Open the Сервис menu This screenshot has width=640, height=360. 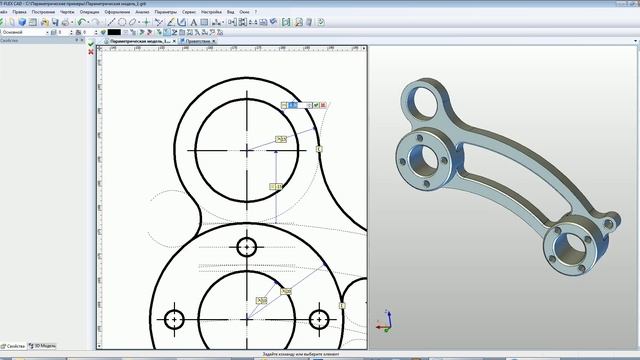click(x=189, y=12)
